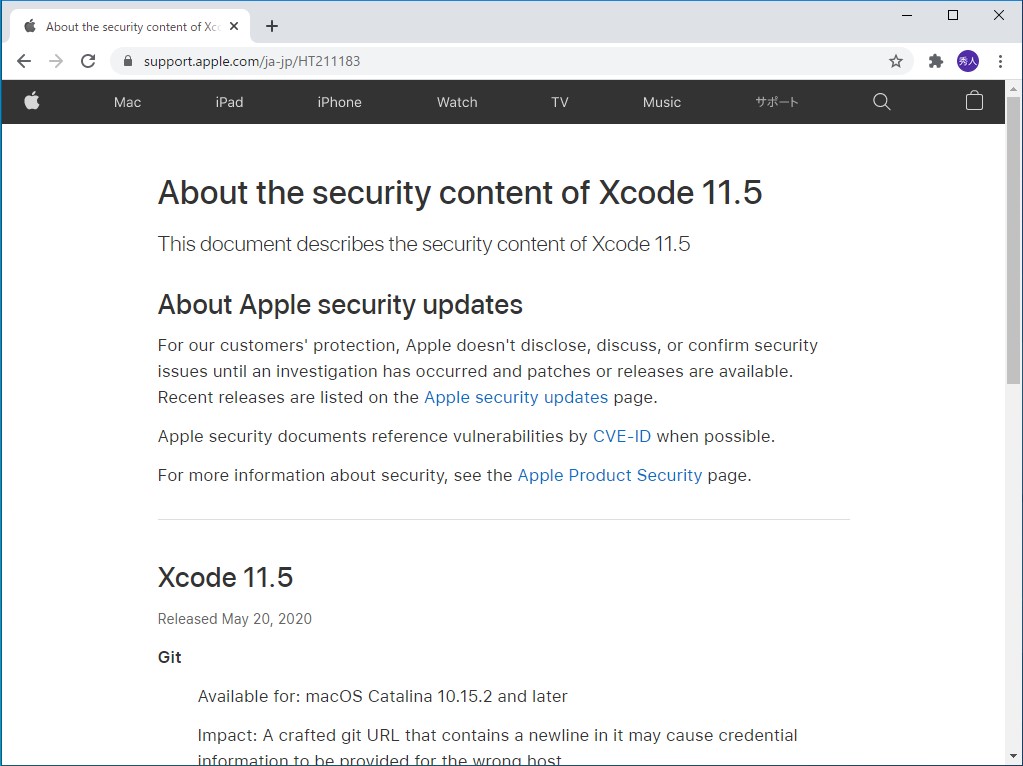Viewport: 1023px width, 766px height.
Task: Click the site security padlock icon
Action: (126, 60)
